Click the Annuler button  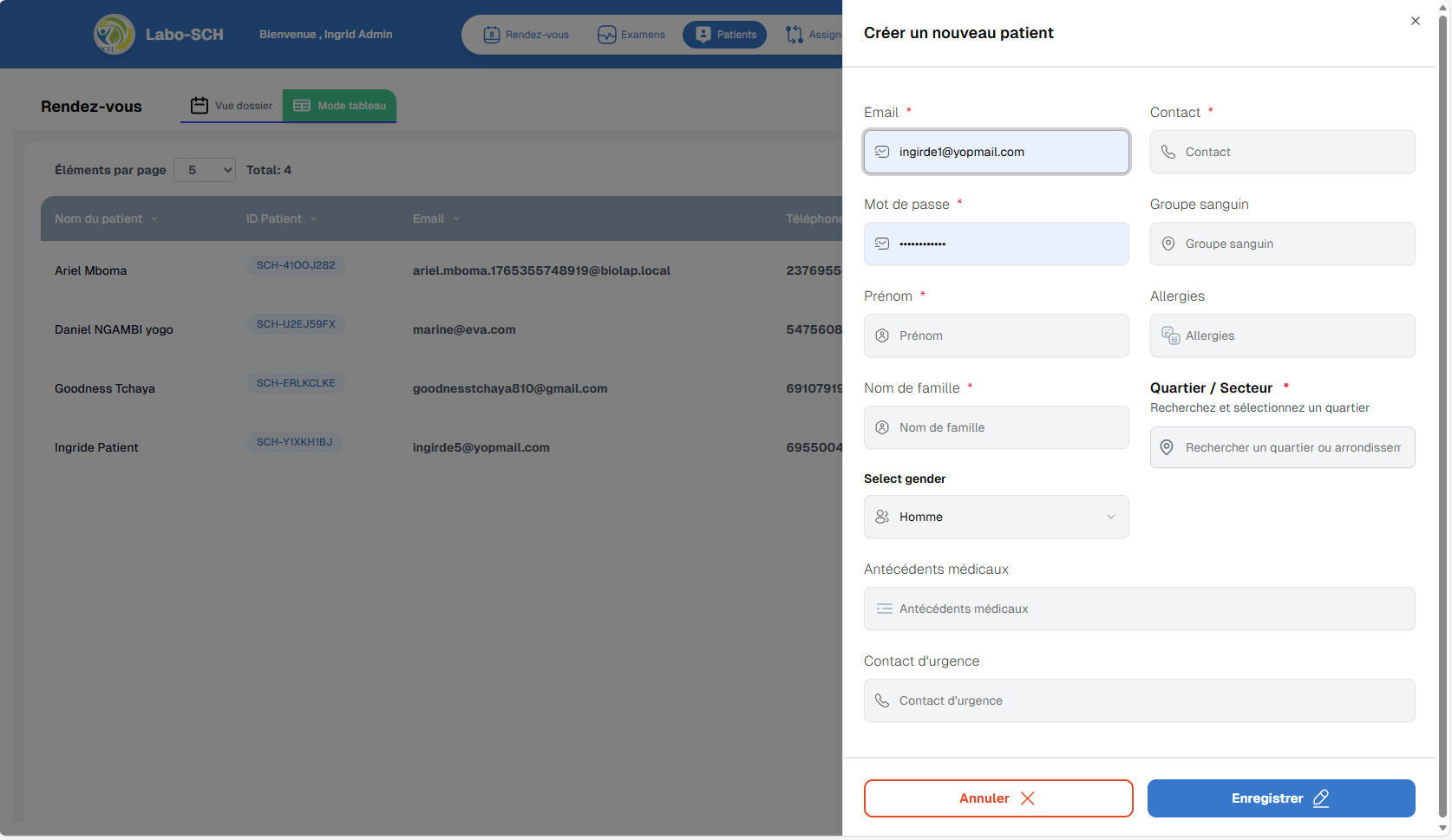pyautogui.click(x=997, y=798)
